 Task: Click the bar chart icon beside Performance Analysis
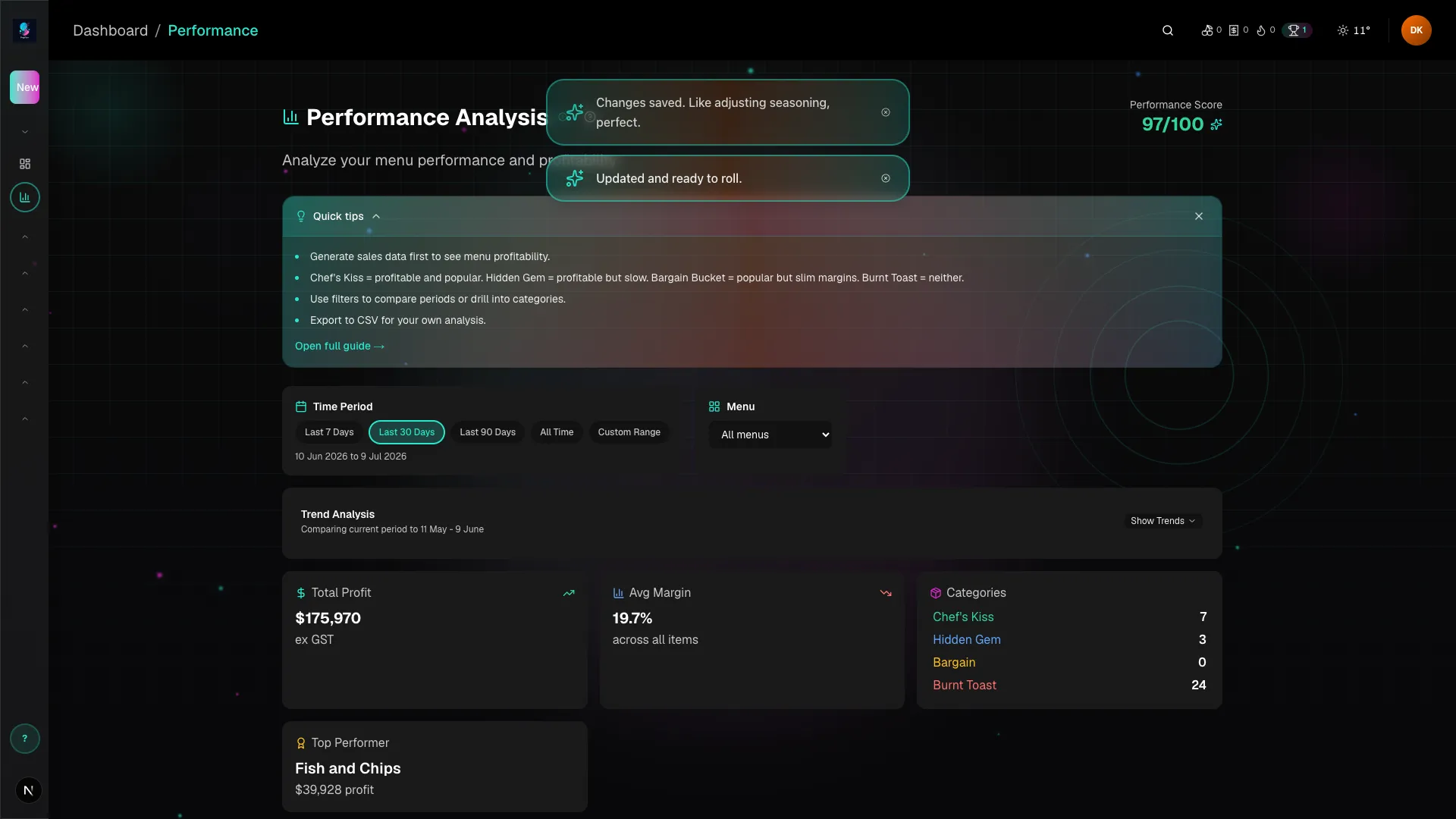pyautogui.click(x=290, y=117)
